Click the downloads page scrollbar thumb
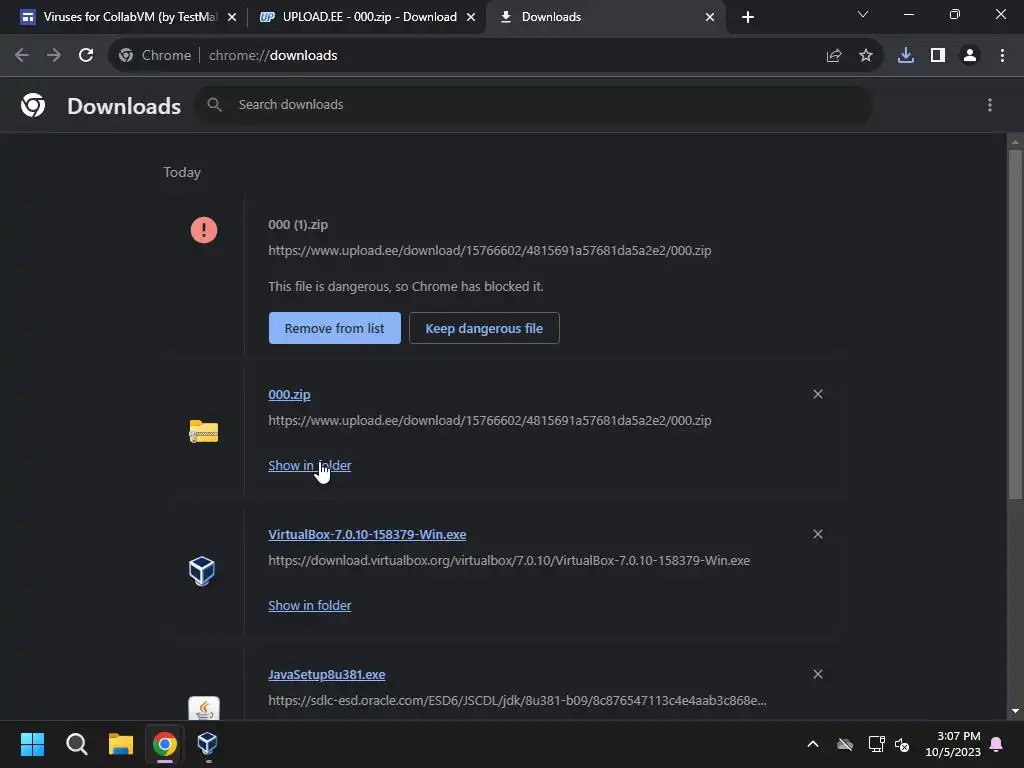1024x768 pixels. click(x=1015, y=325)
